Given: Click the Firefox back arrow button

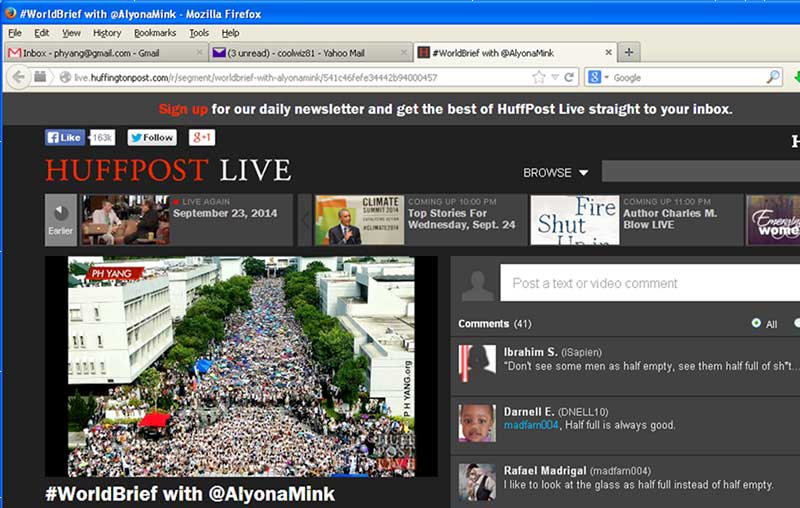Looking at the screenshot, I should (x=19, y=78).
